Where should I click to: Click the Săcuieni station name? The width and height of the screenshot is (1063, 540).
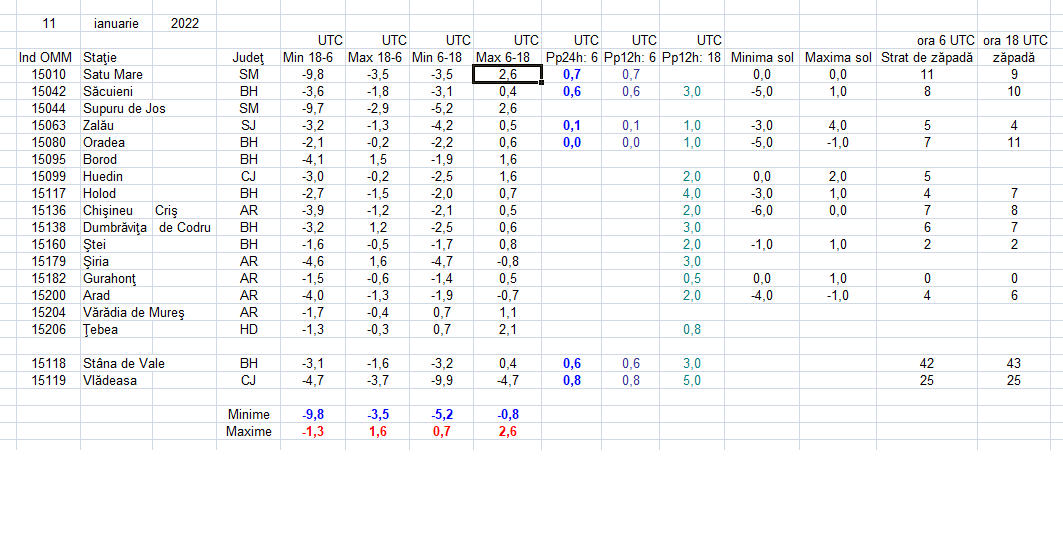pyautogui.click(x=108, y=91)
